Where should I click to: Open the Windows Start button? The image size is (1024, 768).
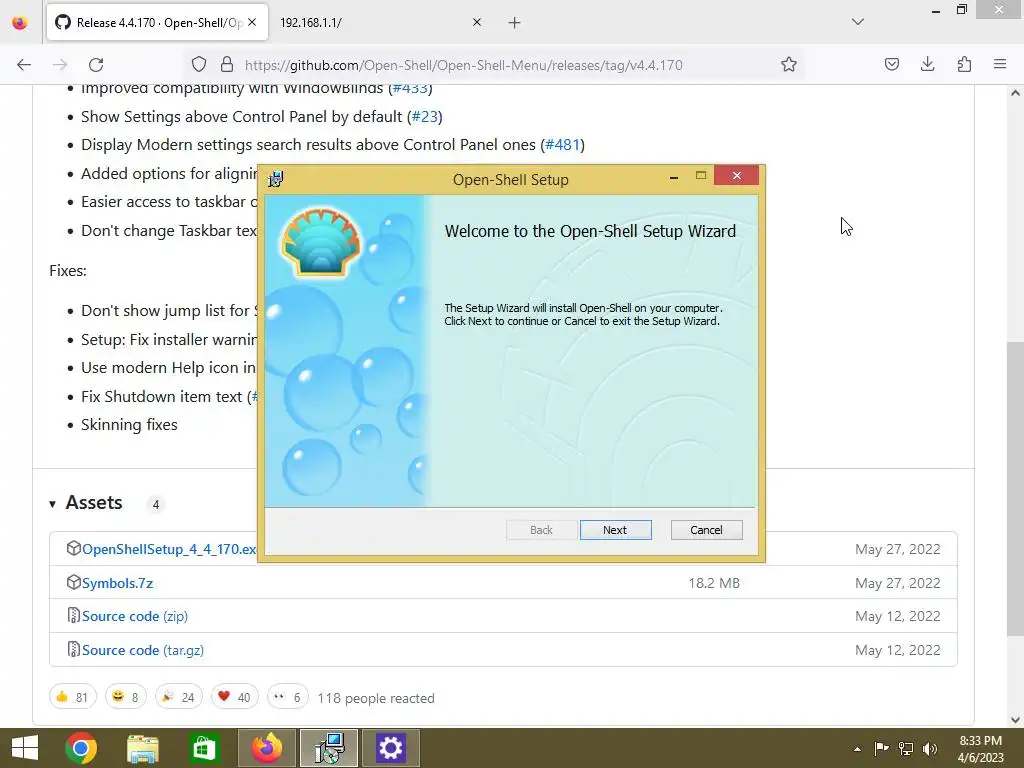(25, 748)
